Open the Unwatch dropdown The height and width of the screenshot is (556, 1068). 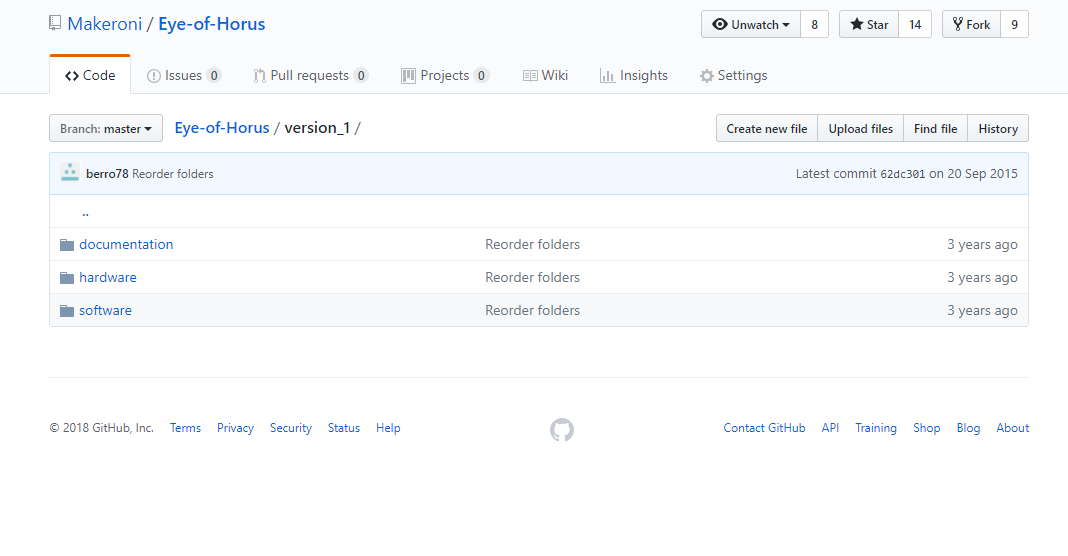click(751, 25)
